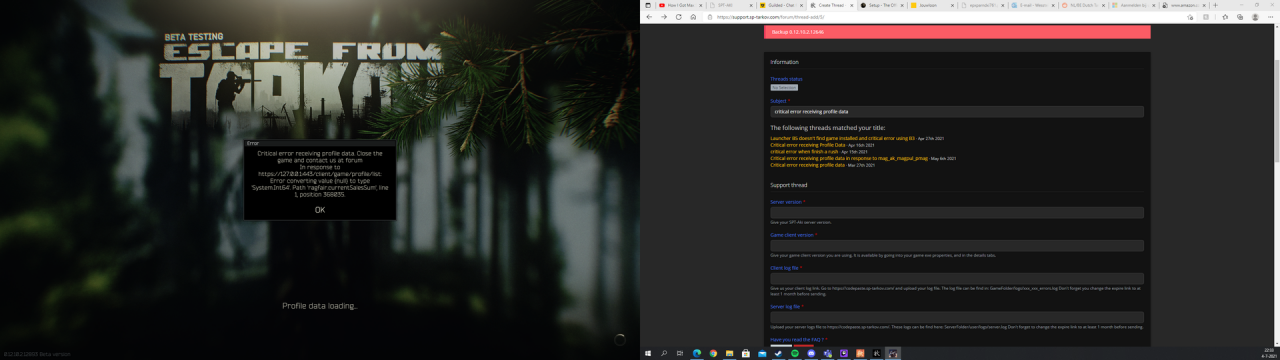Click the red backup notice banner
Screen dimensions: 1280x360
[957, 32]
